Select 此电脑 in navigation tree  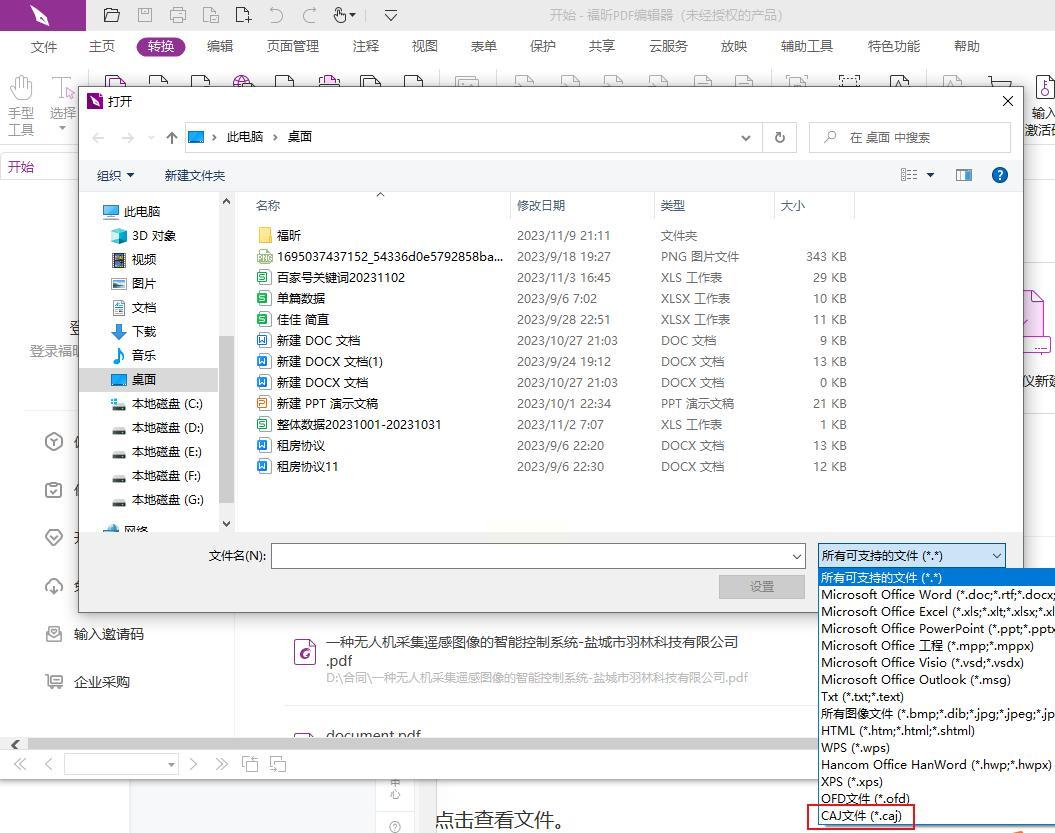tap(131, 211)
